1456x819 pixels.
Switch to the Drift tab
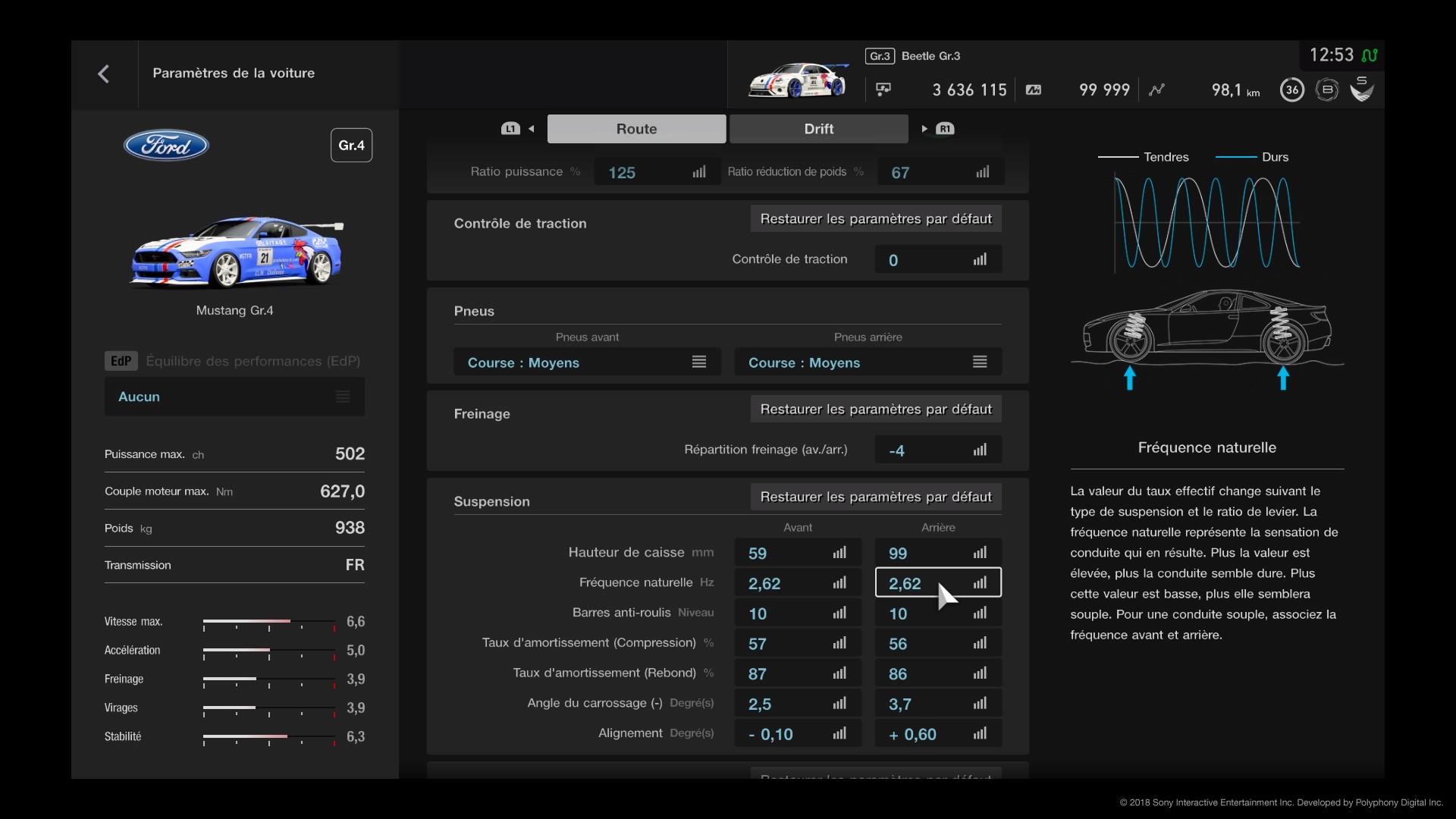[819, 129]
